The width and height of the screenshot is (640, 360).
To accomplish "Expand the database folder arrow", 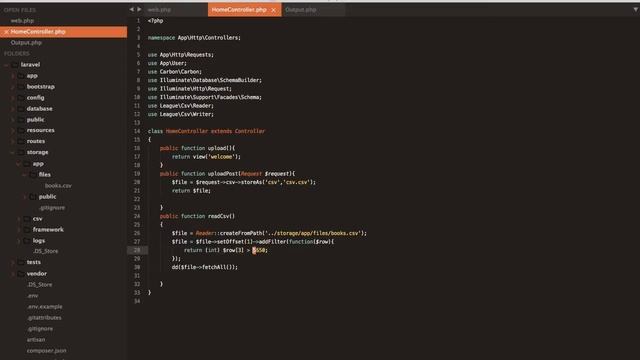I will point(13,109).
